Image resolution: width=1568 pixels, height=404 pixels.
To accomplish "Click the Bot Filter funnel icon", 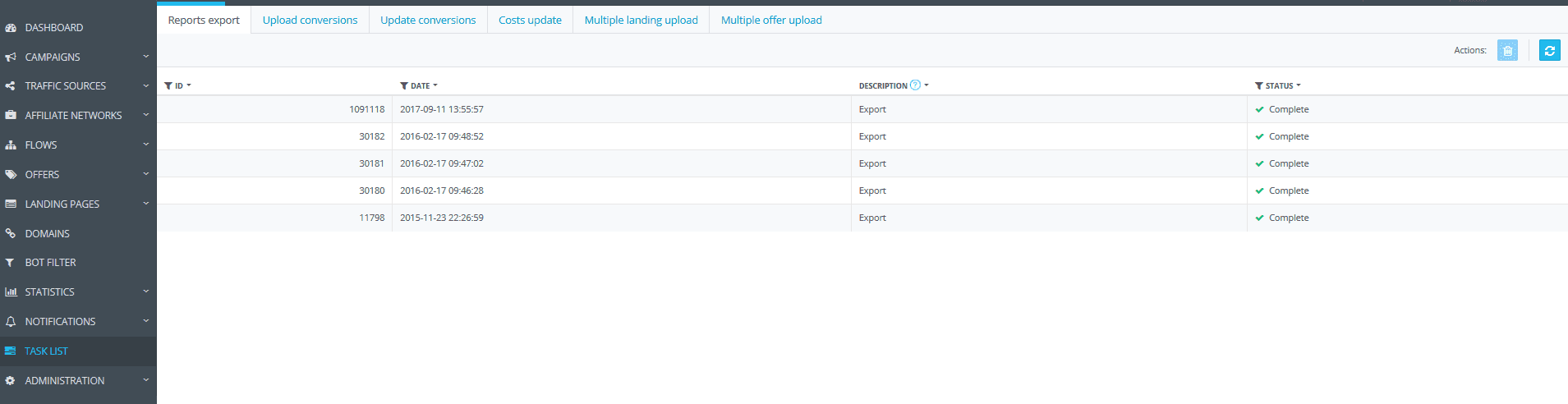I will 10,263.
